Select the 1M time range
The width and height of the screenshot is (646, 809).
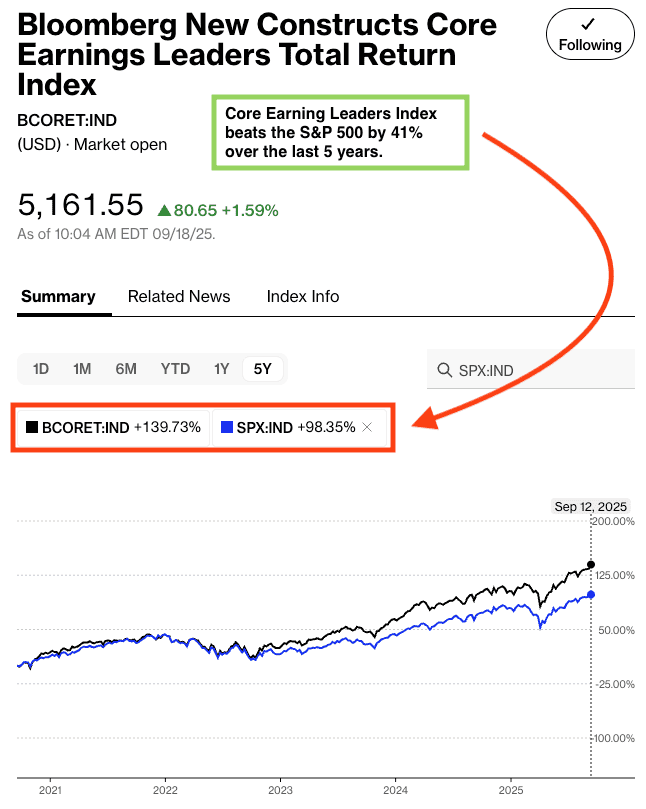point(82,369)
